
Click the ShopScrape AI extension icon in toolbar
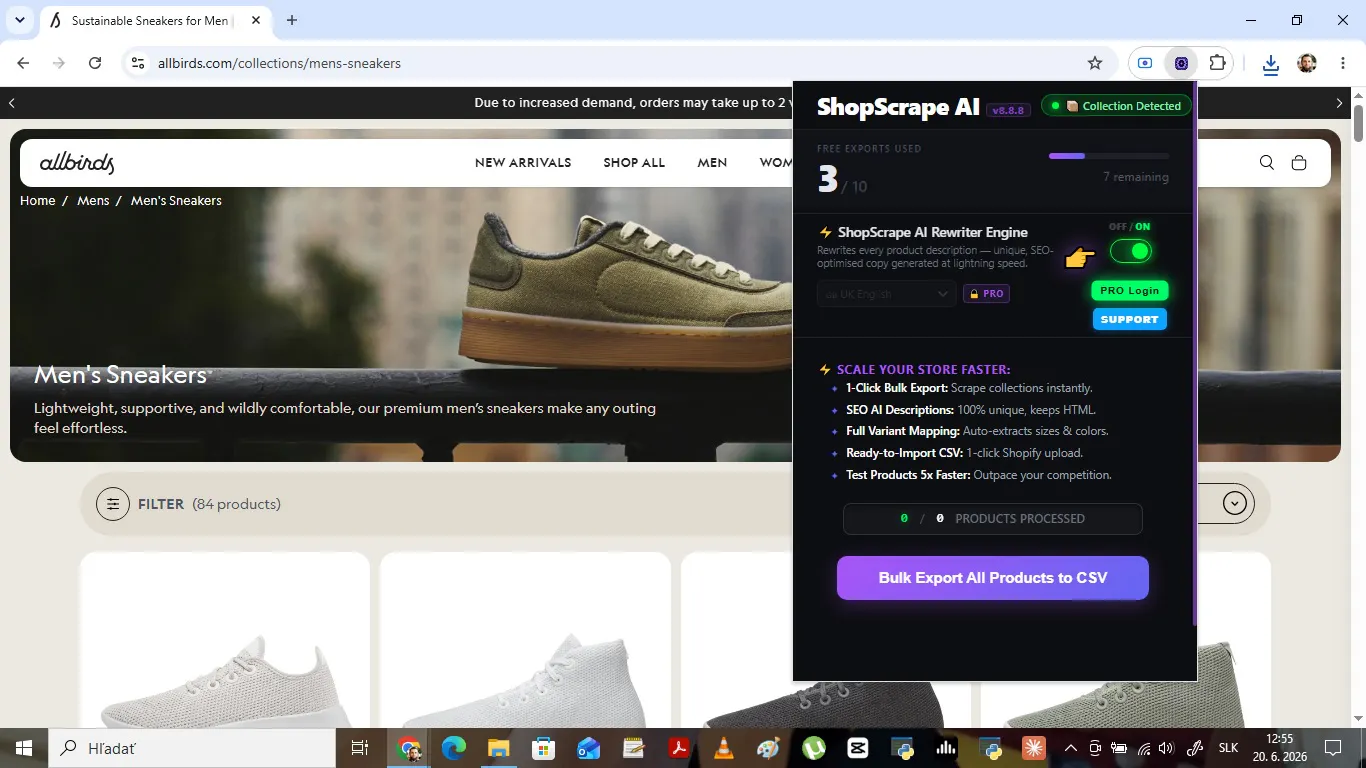(x=1182, y=63)
